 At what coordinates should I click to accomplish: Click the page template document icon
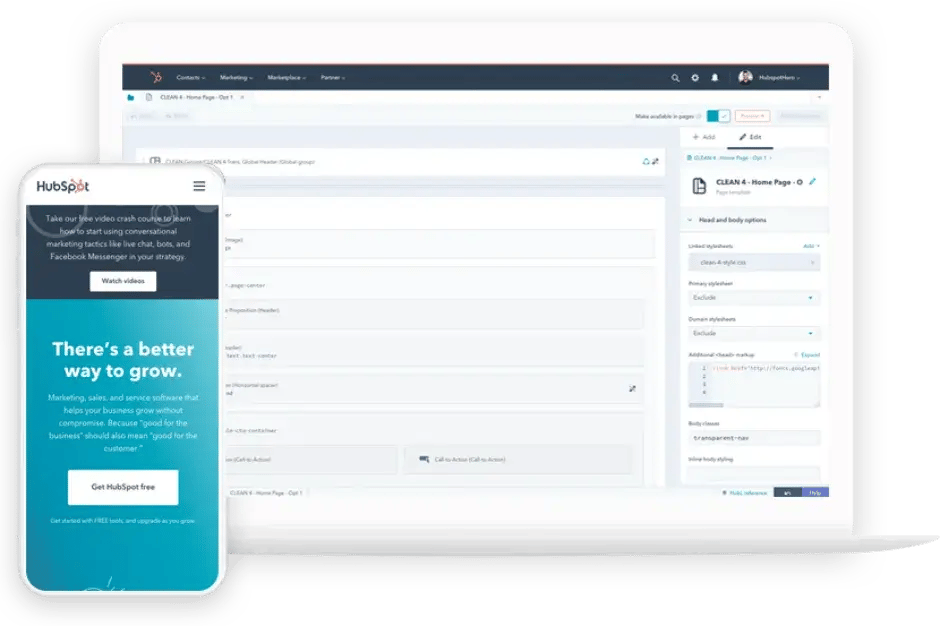click(698, 184)
